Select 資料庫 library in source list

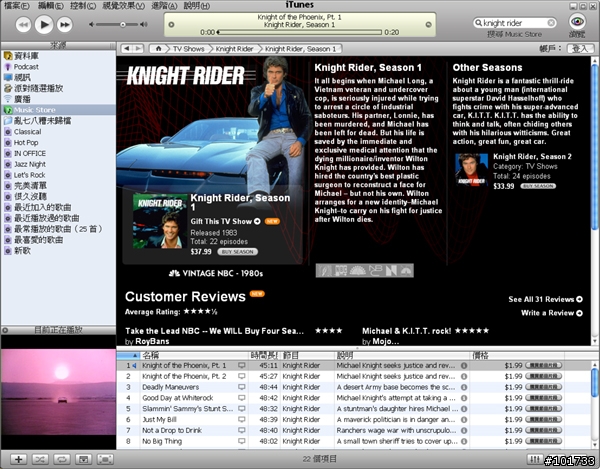(58, 56)
